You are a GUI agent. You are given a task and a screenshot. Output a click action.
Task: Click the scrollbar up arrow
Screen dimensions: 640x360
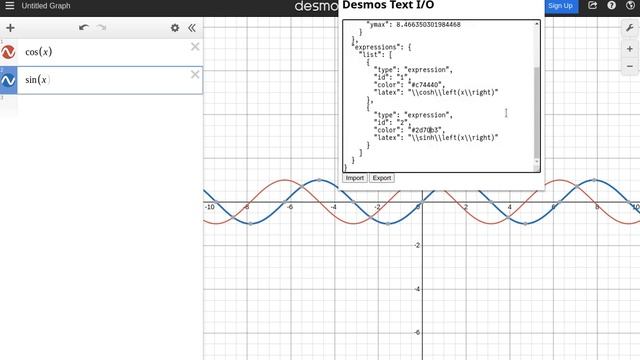537,24
